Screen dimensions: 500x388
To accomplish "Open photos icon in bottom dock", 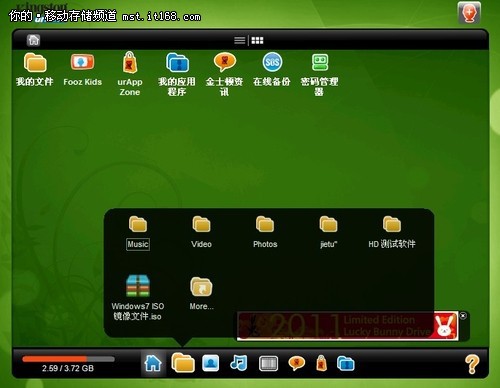I will (211, 363).
